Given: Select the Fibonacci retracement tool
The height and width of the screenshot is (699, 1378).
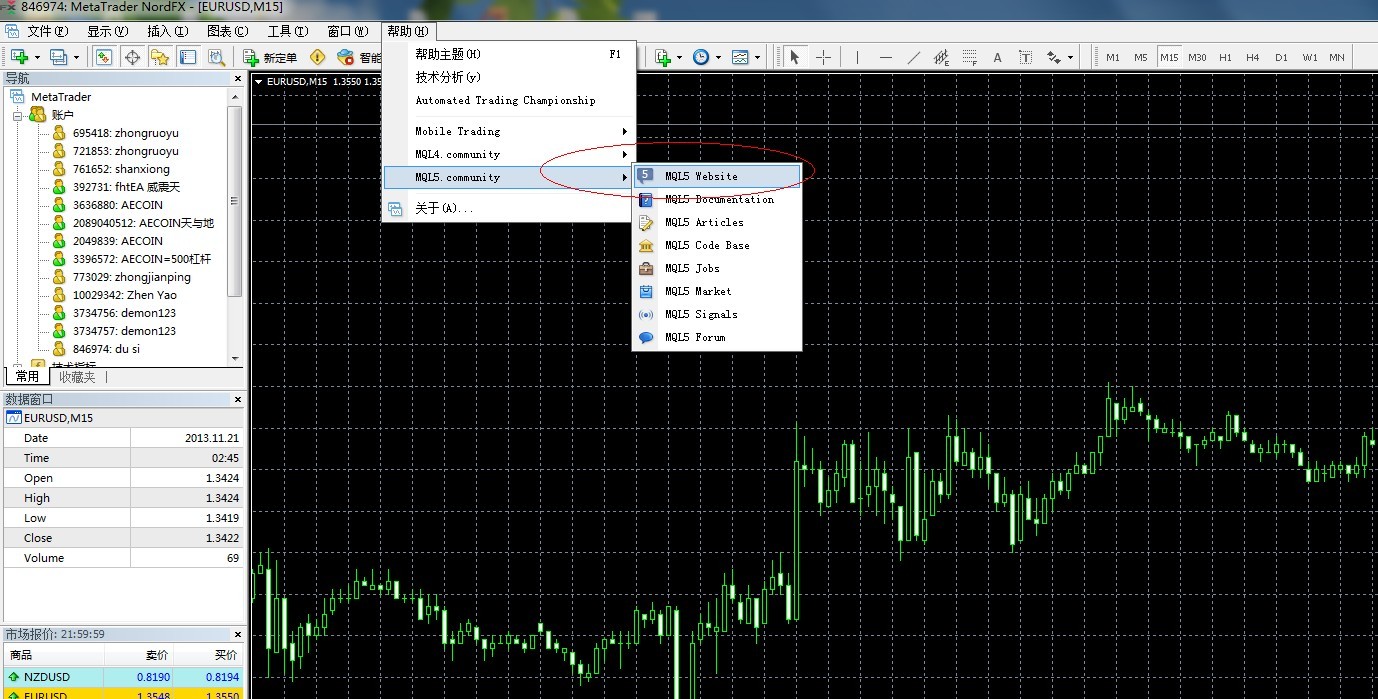Looking at the screenshot, I should pyautogui.click(x=969, y=57).
